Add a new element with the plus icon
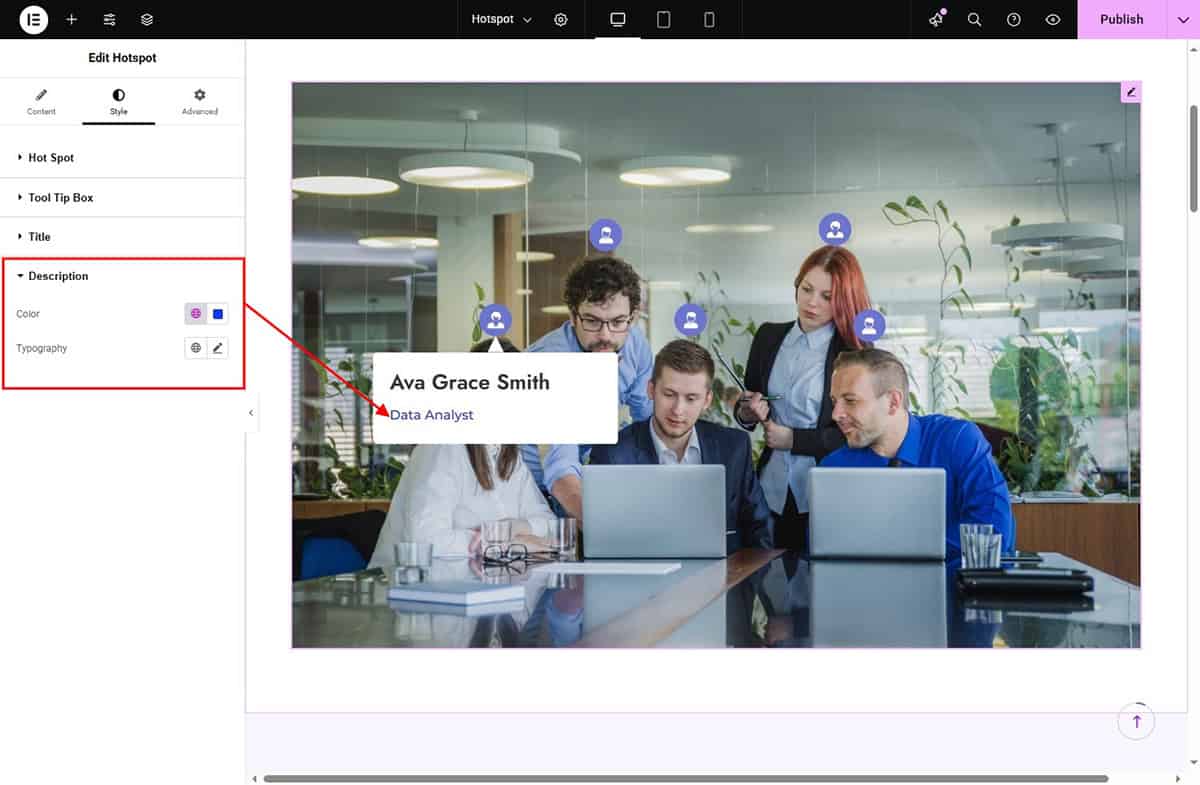 (71, 19)
